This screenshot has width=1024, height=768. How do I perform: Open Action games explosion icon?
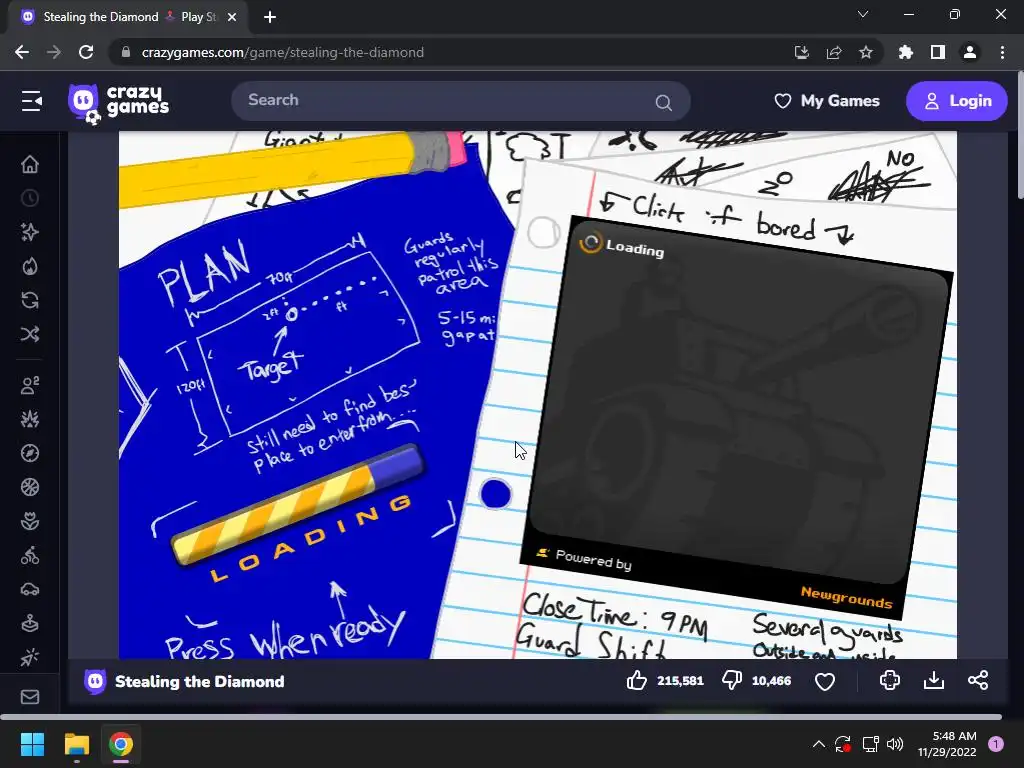point(30,419)
